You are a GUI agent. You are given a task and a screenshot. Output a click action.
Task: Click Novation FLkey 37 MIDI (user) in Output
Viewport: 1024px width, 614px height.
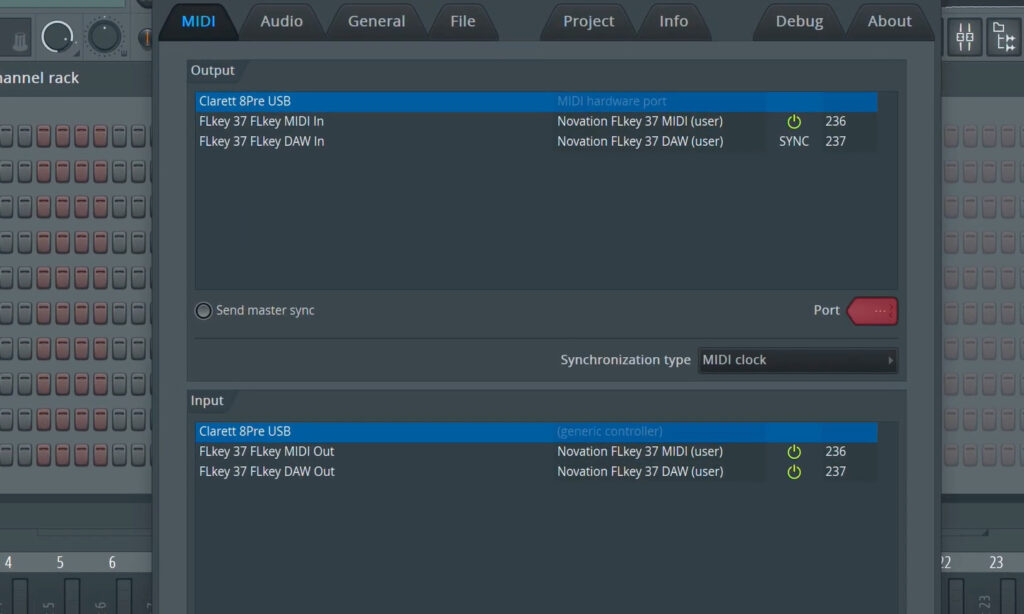640,121
